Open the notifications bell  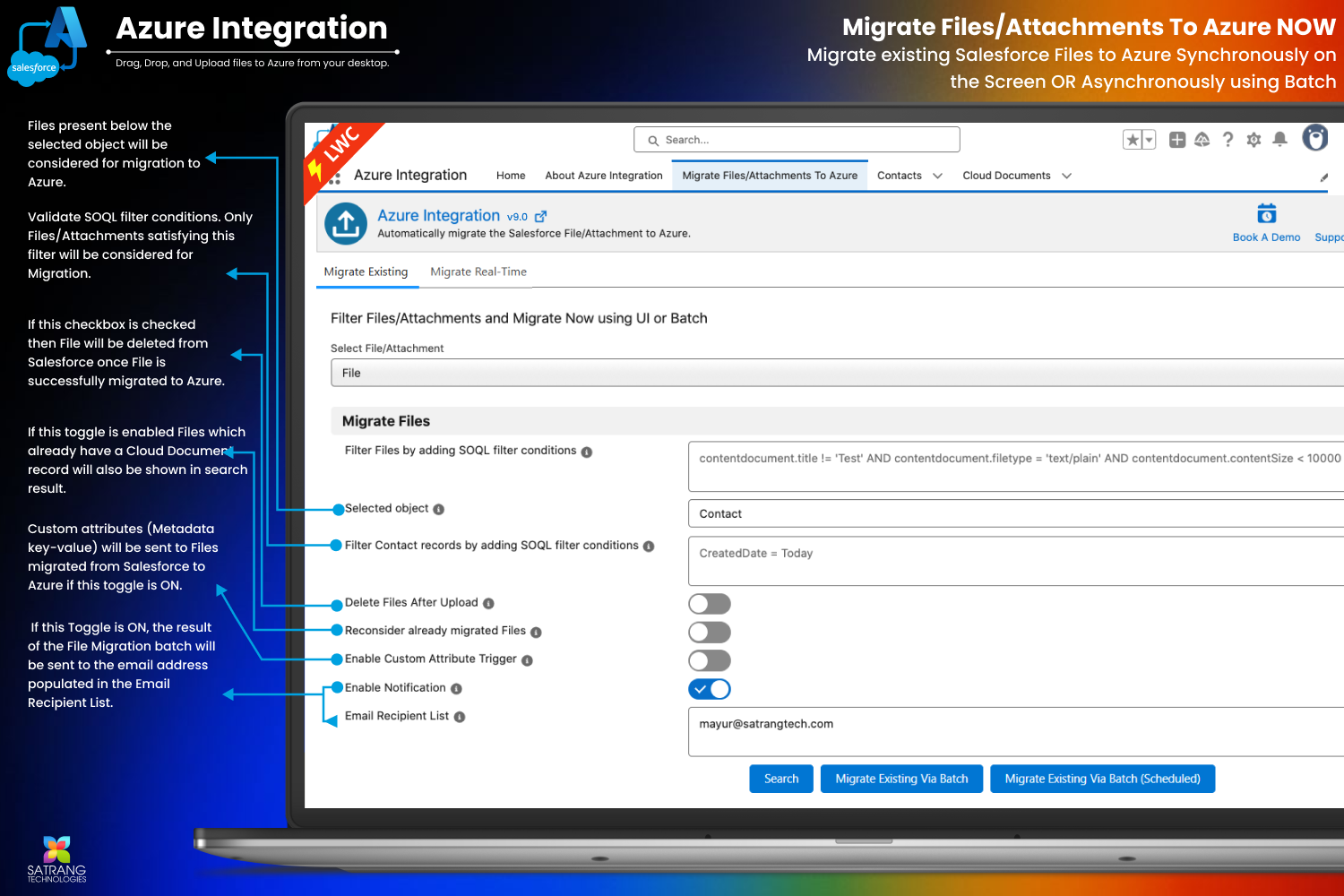pos(1279,139)
